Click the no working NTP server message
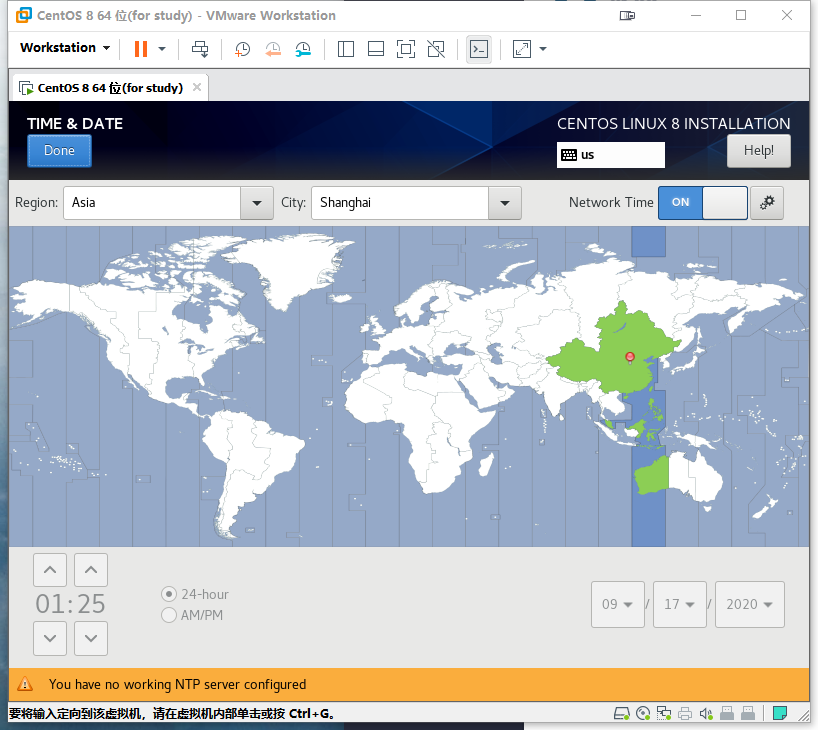Screen dimensions: 818x730 (x=177, y=685)
